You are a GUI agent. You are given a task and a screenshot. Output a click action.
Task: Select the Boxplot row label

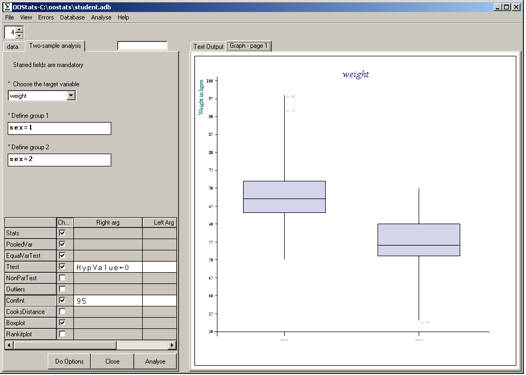pos(30,323)
